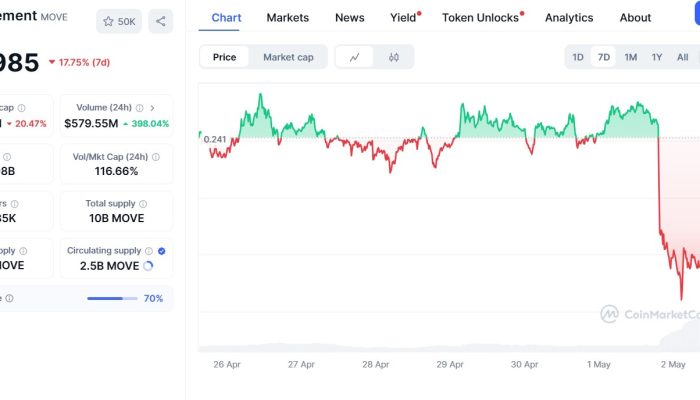Add MOVE to watchlist with star button
The height and width of the screenshot is (400, 700).
pos(119,21)
